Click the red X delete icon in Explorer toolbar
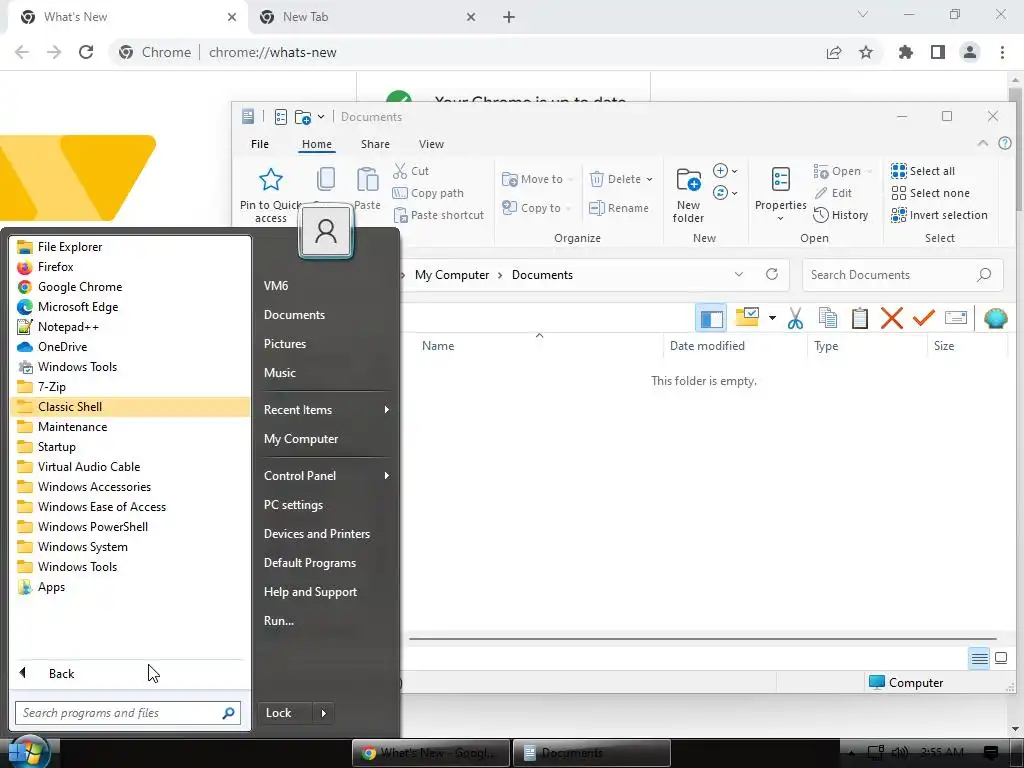Viewport: 1024px width, 768px height. (891, 318)
